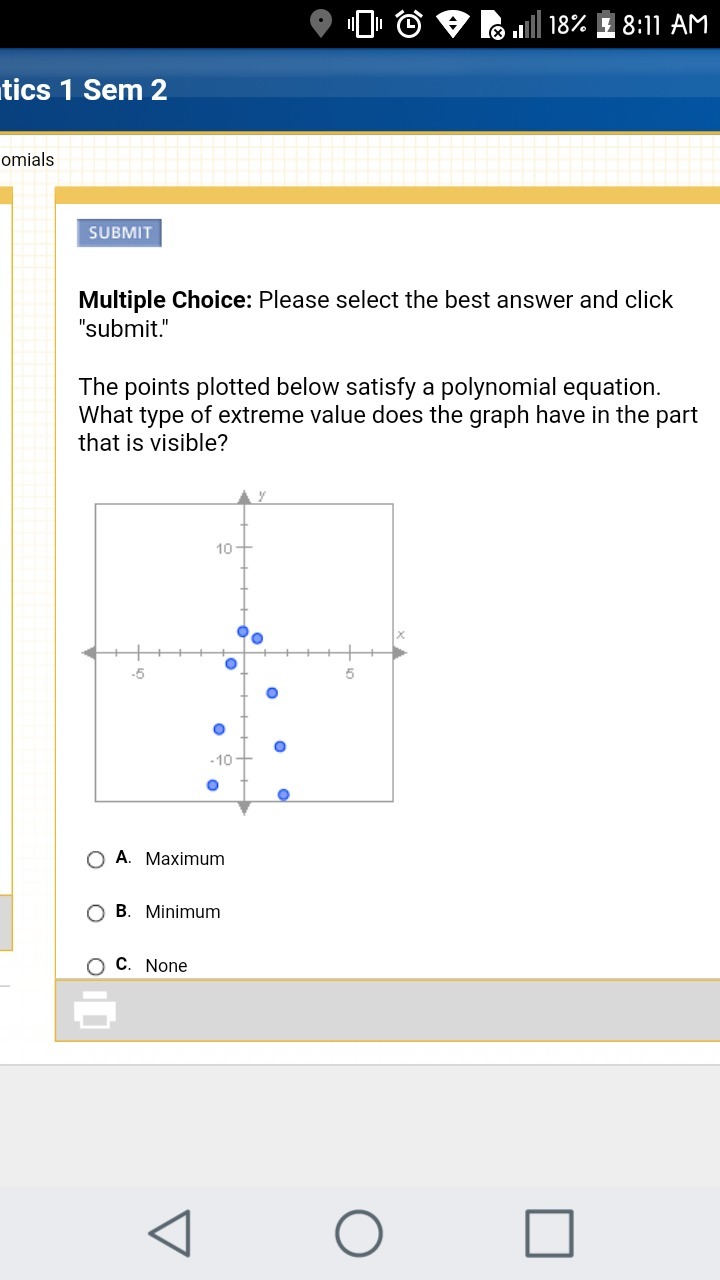Click the Minimum answer label
The image size is (720, 1280).
183,912
